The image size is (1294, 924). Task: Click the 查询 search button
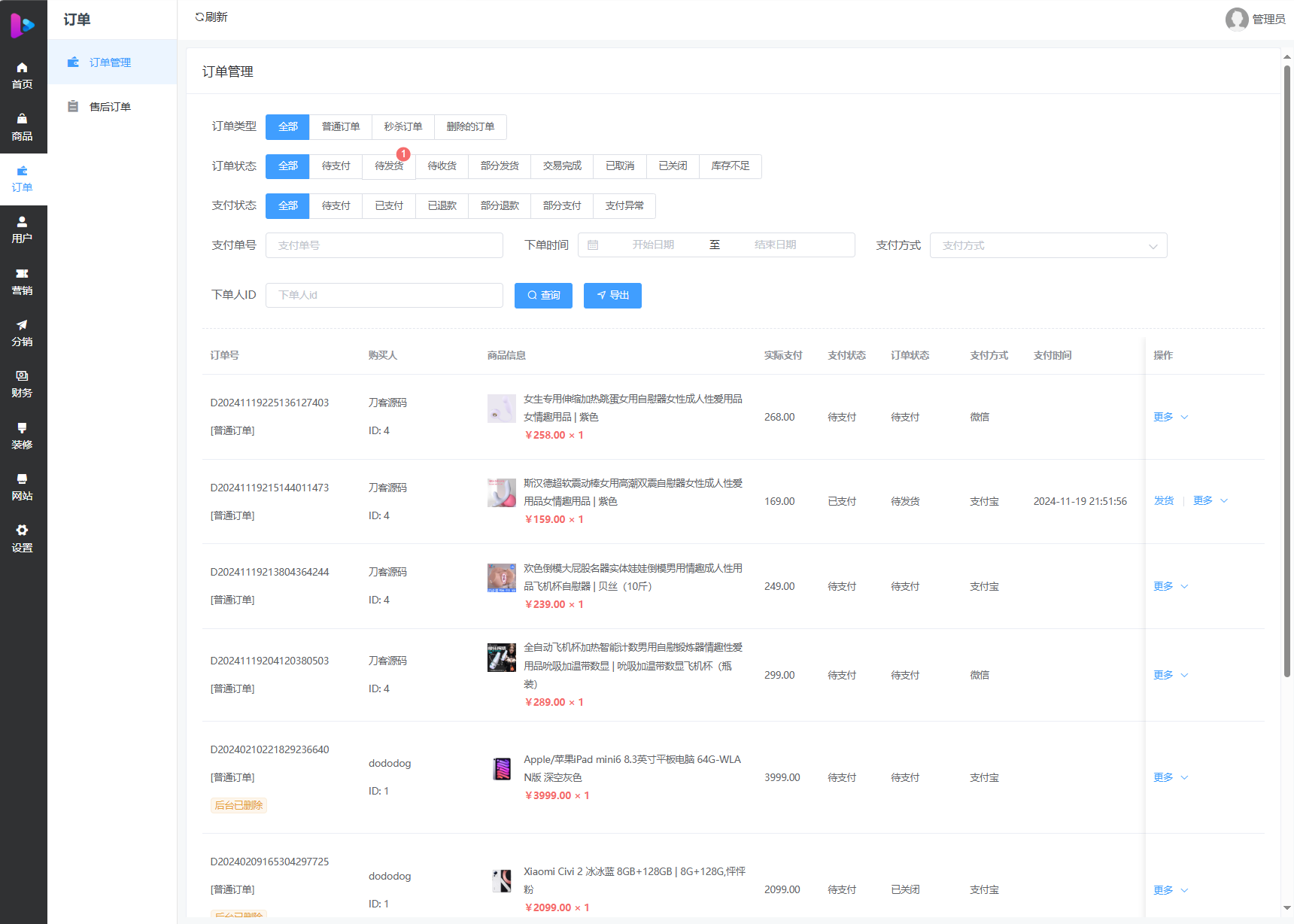(x=543, y=296)
